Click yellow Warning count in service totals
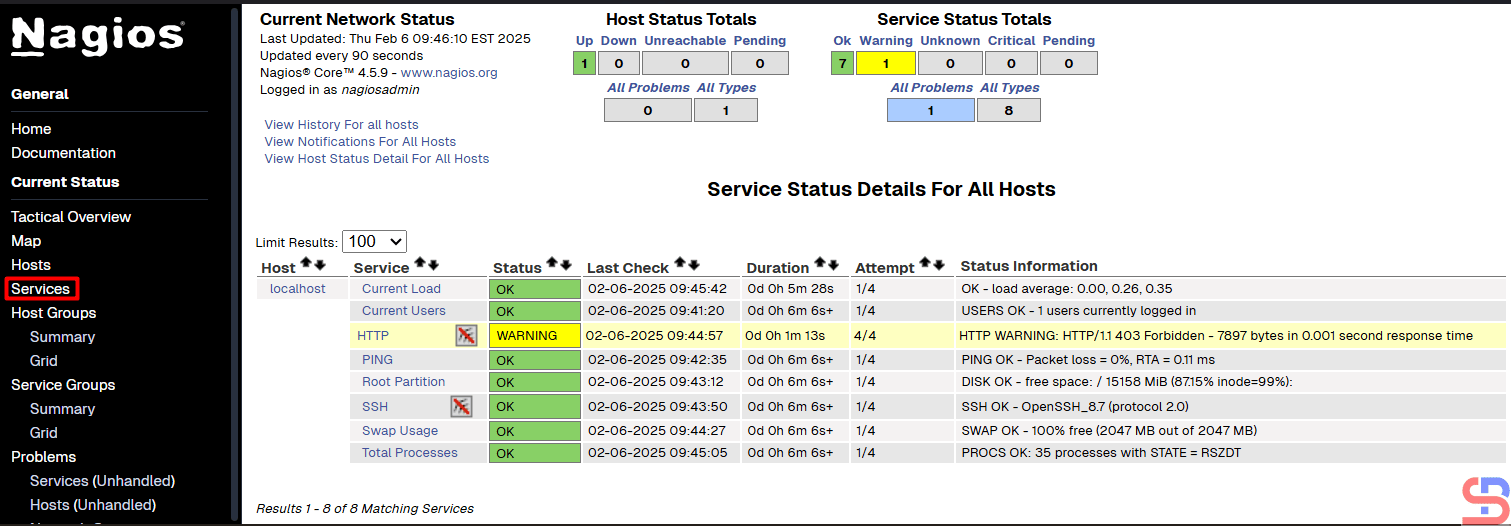The image size is (1511, 526). [886, 63]
